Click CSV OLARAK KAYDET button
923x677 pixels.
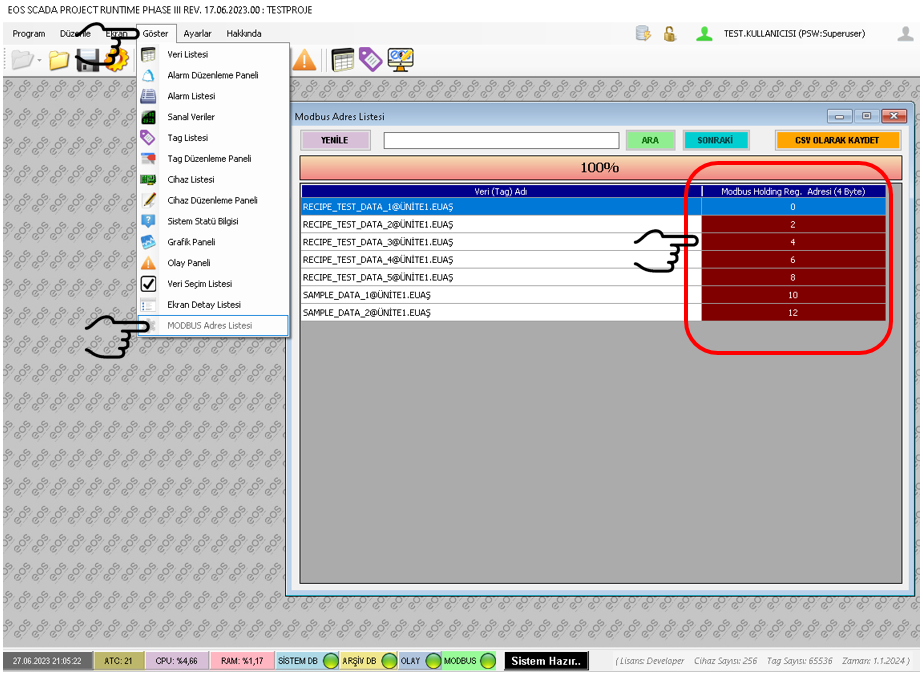837,140
